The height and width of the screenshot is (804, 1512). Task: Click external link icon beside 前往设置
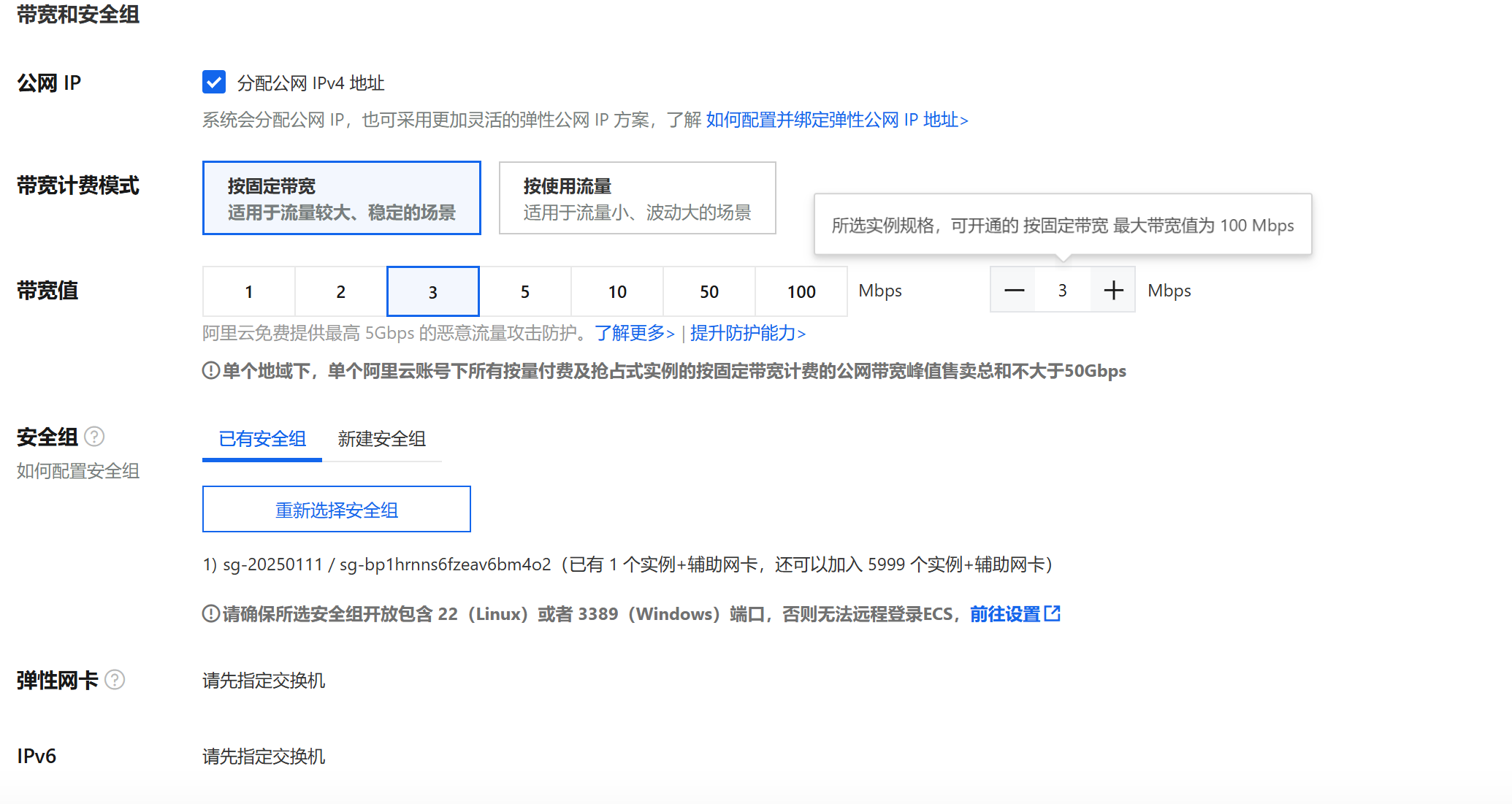(x=1053, y=613)
